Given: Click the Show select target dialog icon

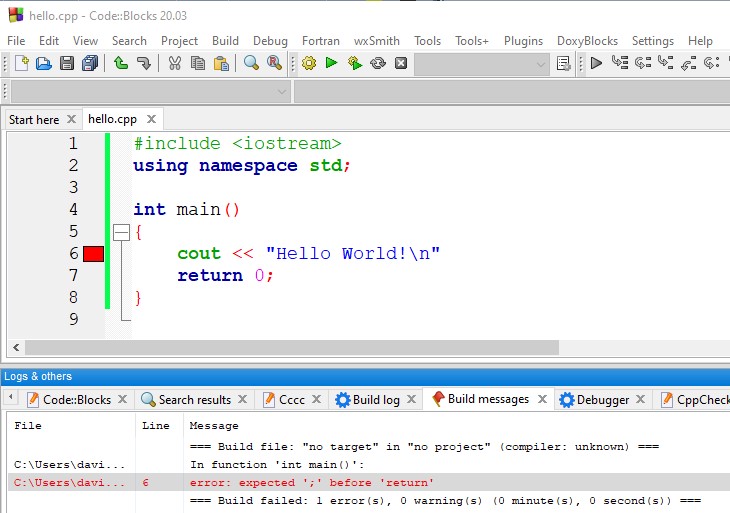Looking at the screenshot, I should 564,63.
